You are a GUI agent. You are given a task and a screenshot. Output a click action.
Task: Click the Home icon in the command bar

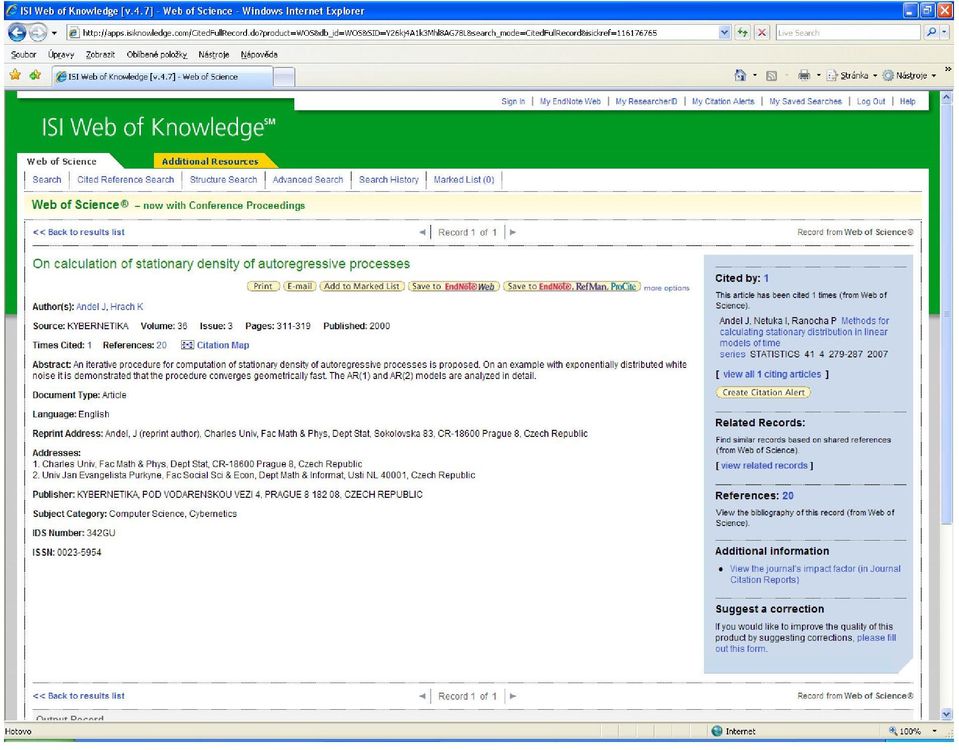[740, 75]
